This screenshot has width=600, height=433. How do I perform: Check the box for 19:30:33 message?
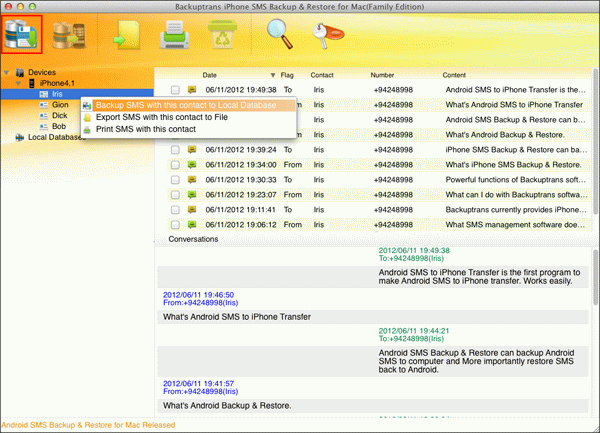click(175, 180)
